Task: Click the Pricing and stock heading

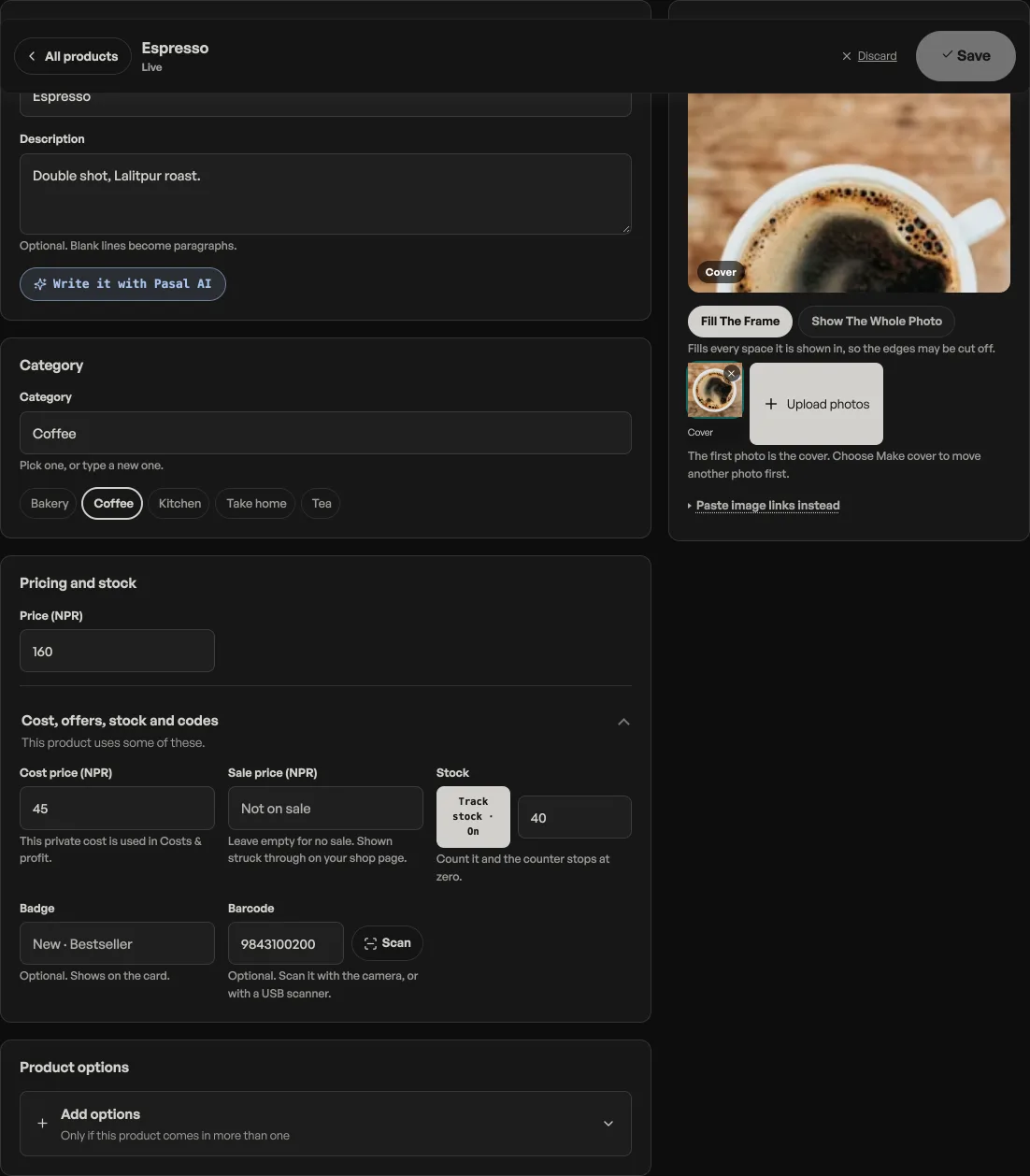Action: (x=78, y=583)
